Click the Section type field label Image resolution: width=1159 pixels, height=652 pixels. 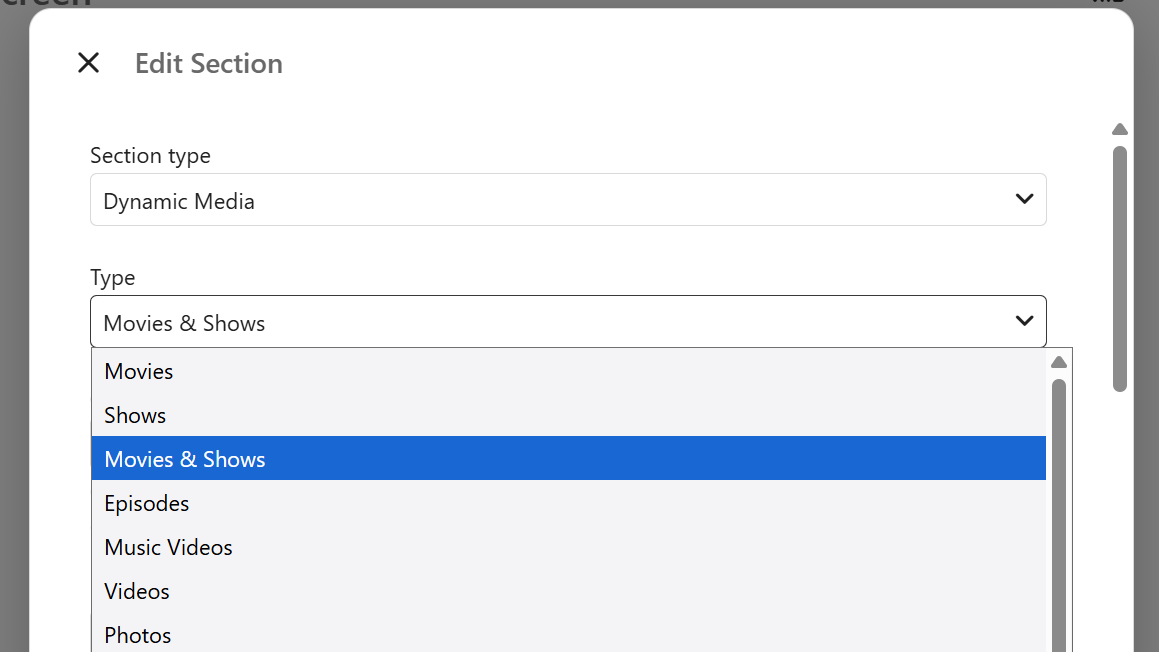coord(150,155)
